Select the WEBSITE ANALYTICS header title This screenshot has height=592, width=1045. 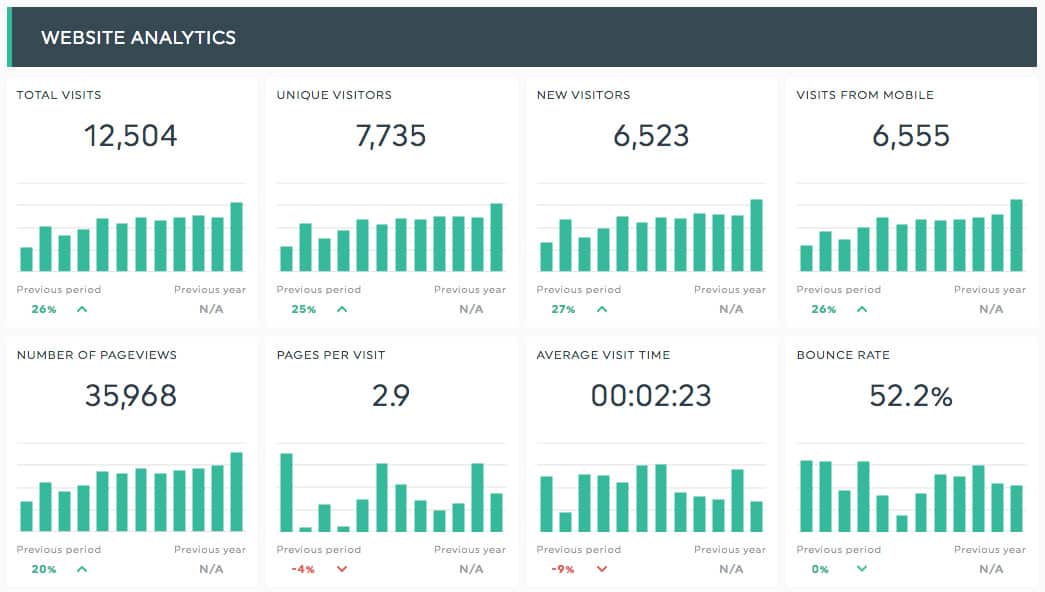point(139,37)
